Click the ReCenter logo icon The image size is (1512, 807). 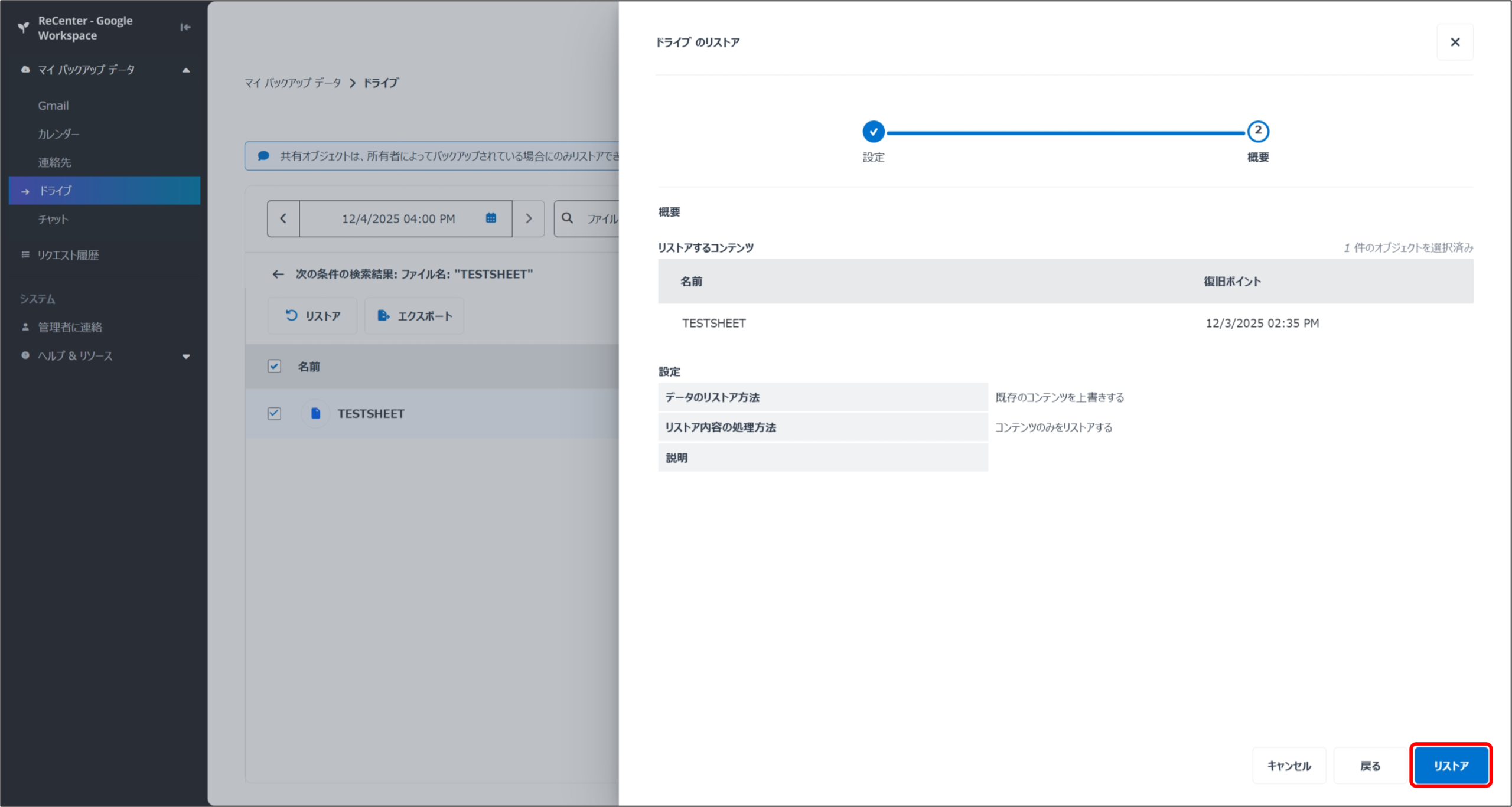tap(23, 27)
